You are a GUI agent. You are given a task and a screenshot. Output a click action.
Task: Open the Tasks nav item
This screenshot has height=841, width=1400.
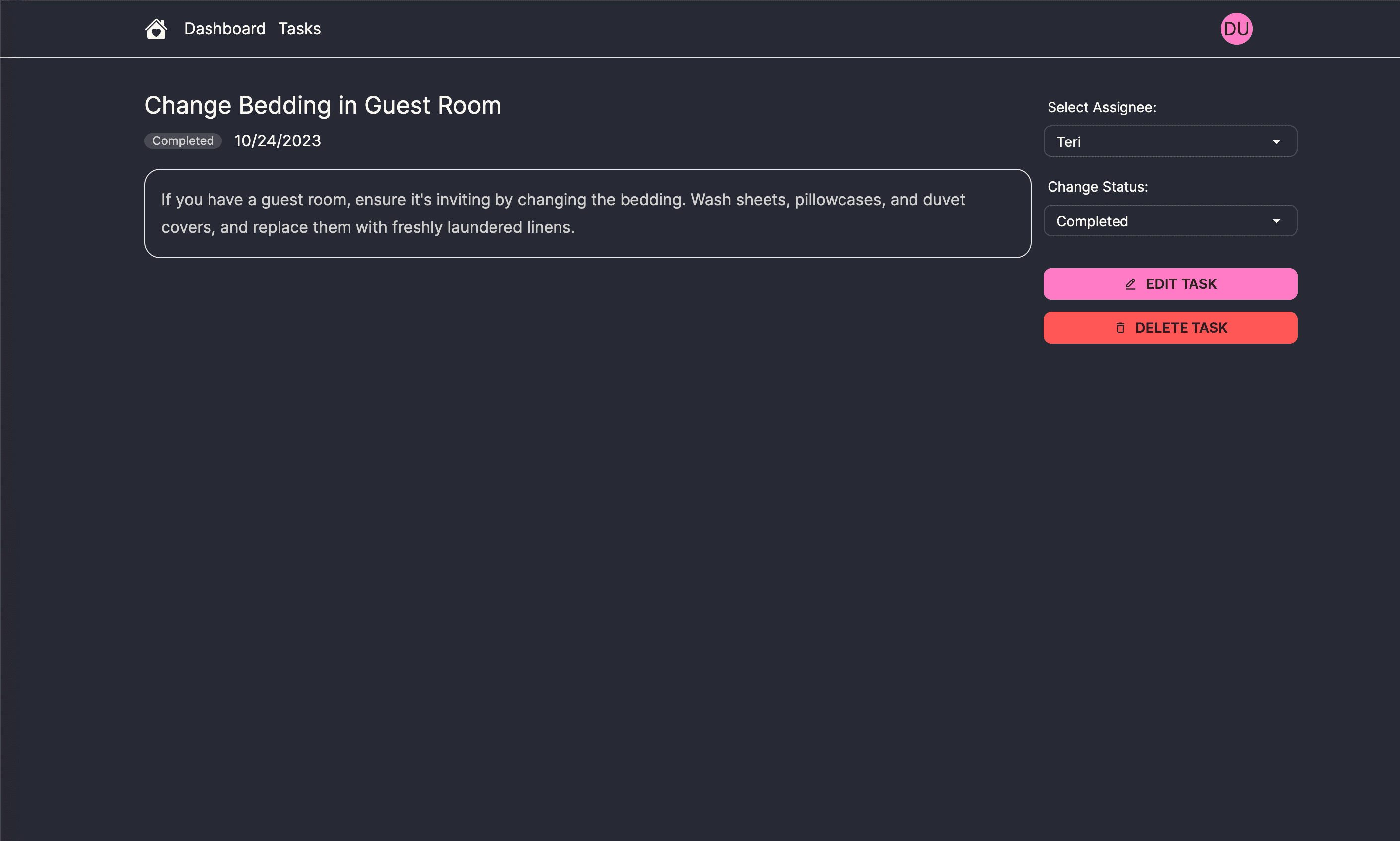click(x=299, y=29)
